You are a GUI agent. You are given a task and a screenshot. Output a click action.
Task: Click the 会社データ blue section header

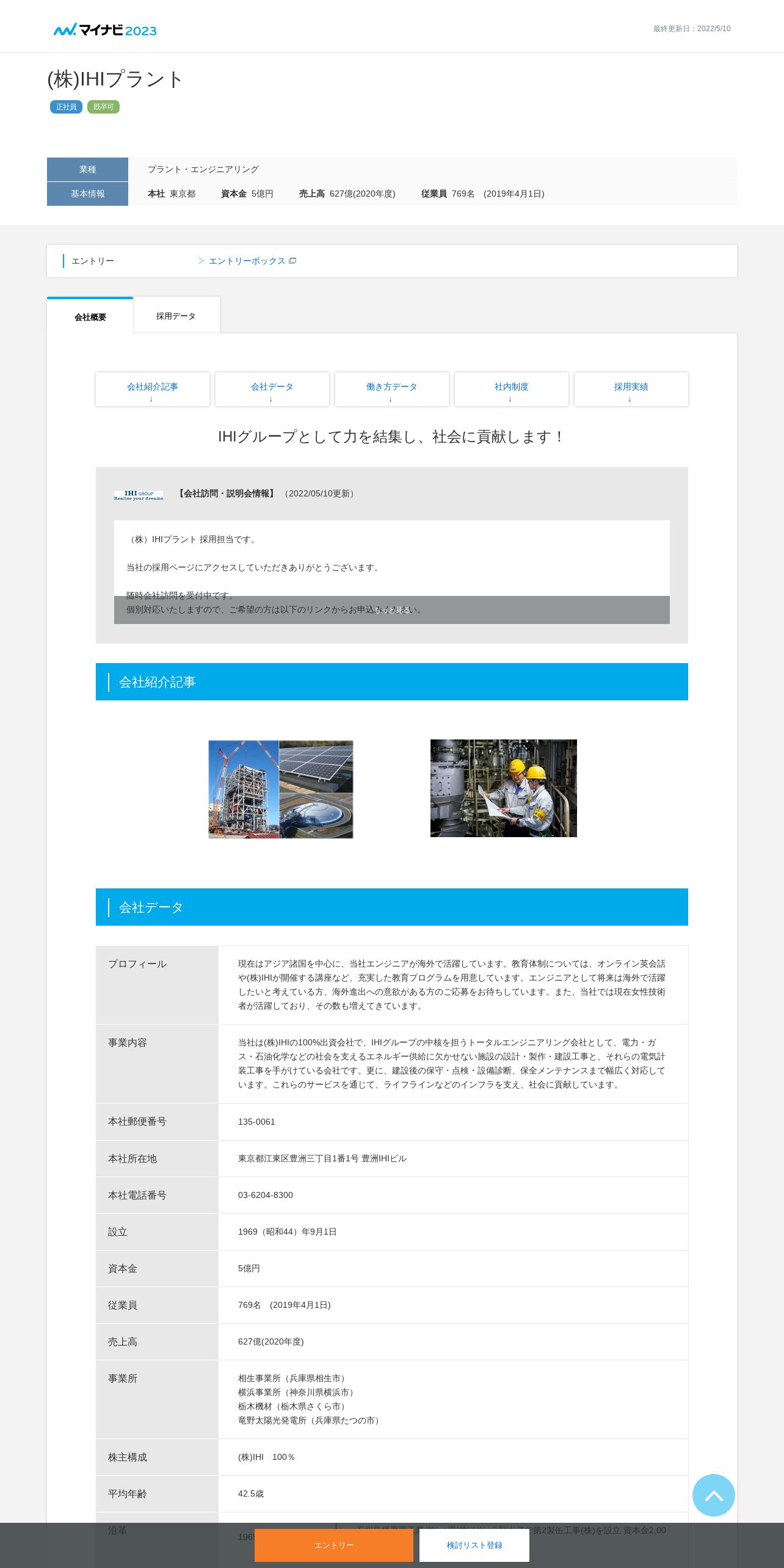point(392,907)
